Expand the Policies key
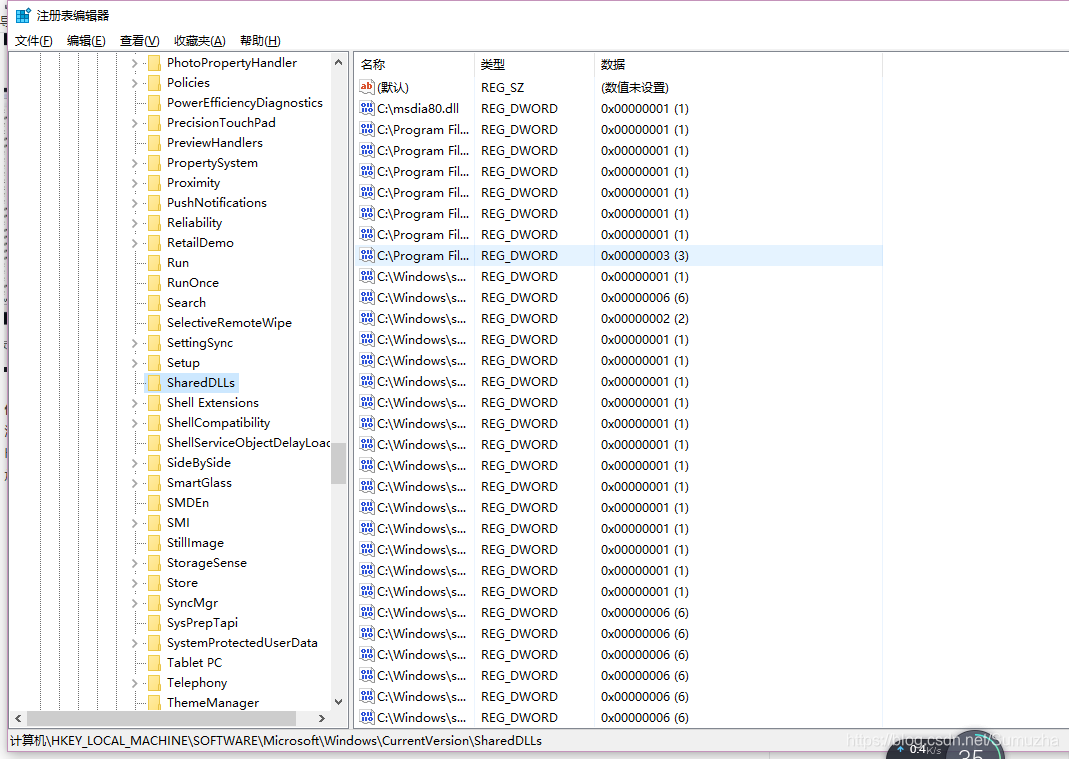 134,83
